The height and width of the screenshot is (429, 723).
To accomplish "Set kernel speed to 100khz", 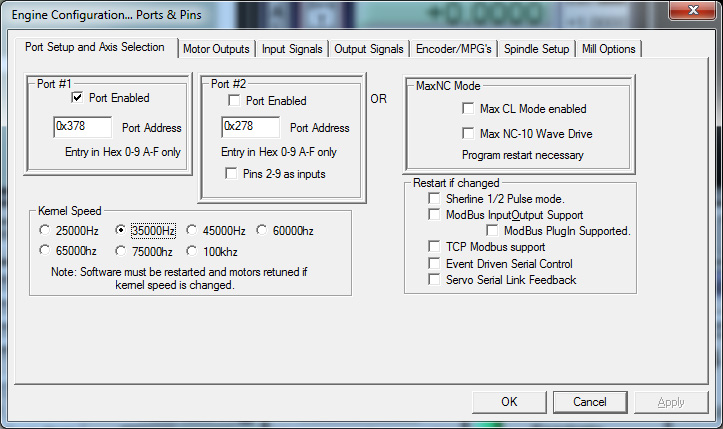I will pos(194,252).
